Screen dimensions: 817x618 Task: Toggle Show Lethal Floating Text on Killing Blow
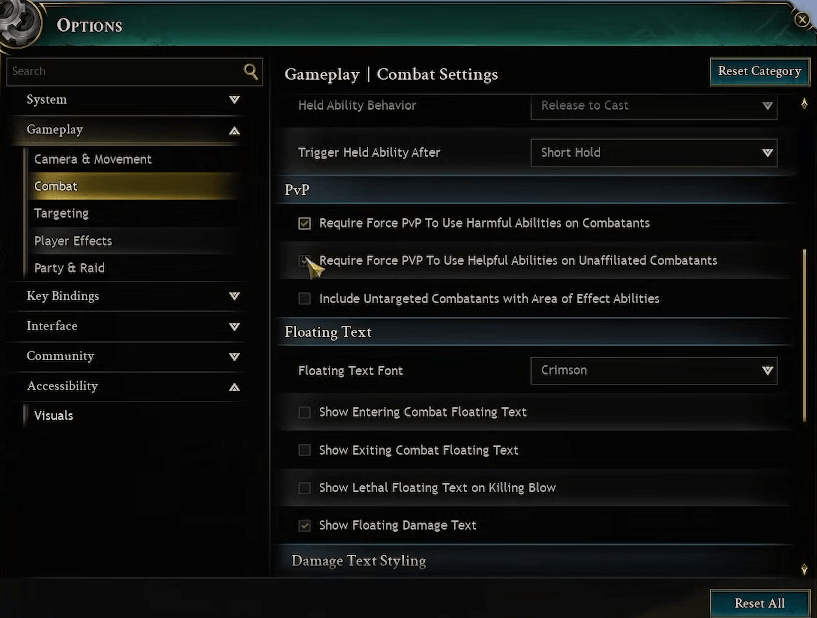tap(304, 488)
